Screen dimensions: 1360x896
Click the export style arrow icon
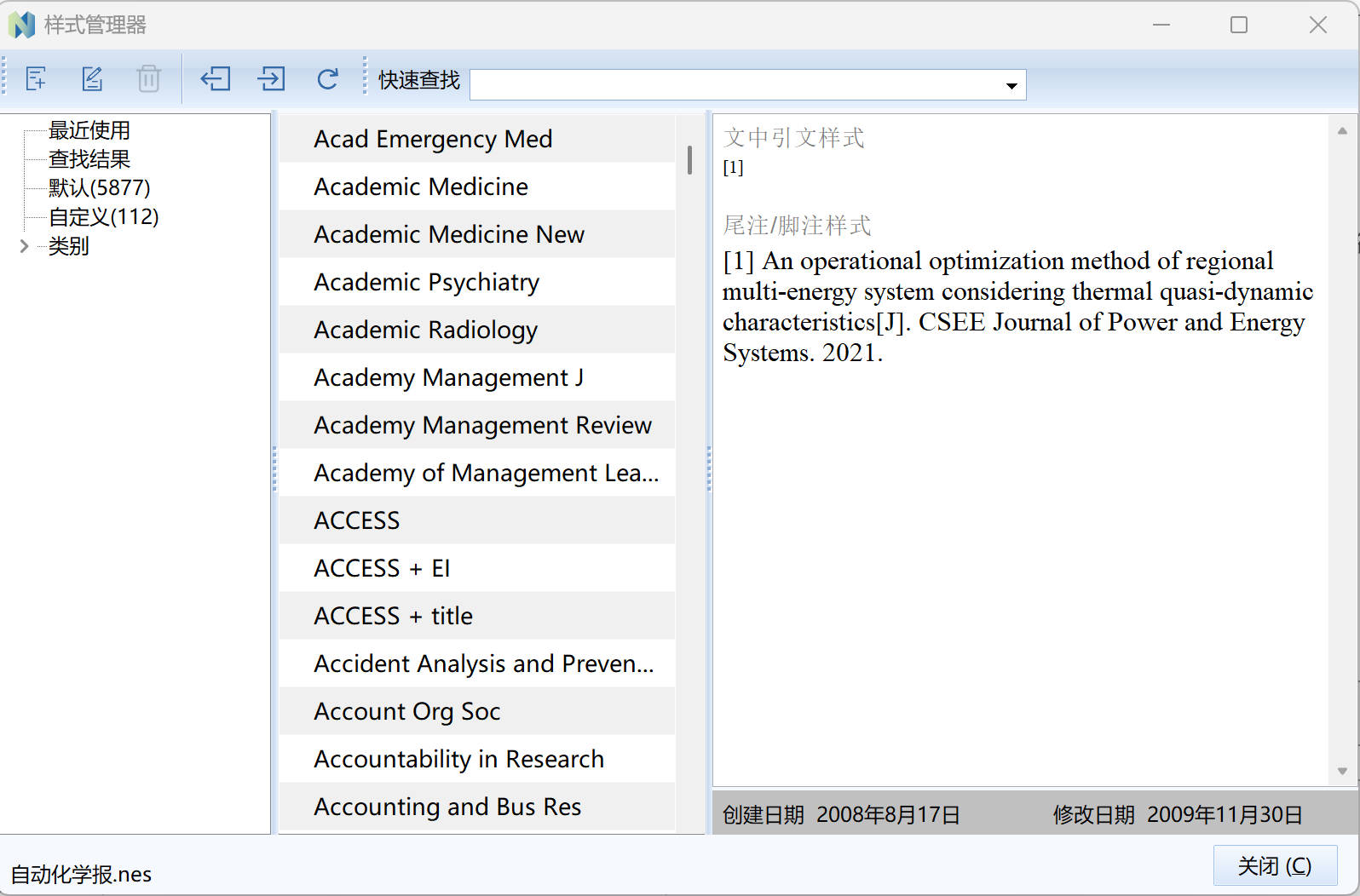(271, 79)
